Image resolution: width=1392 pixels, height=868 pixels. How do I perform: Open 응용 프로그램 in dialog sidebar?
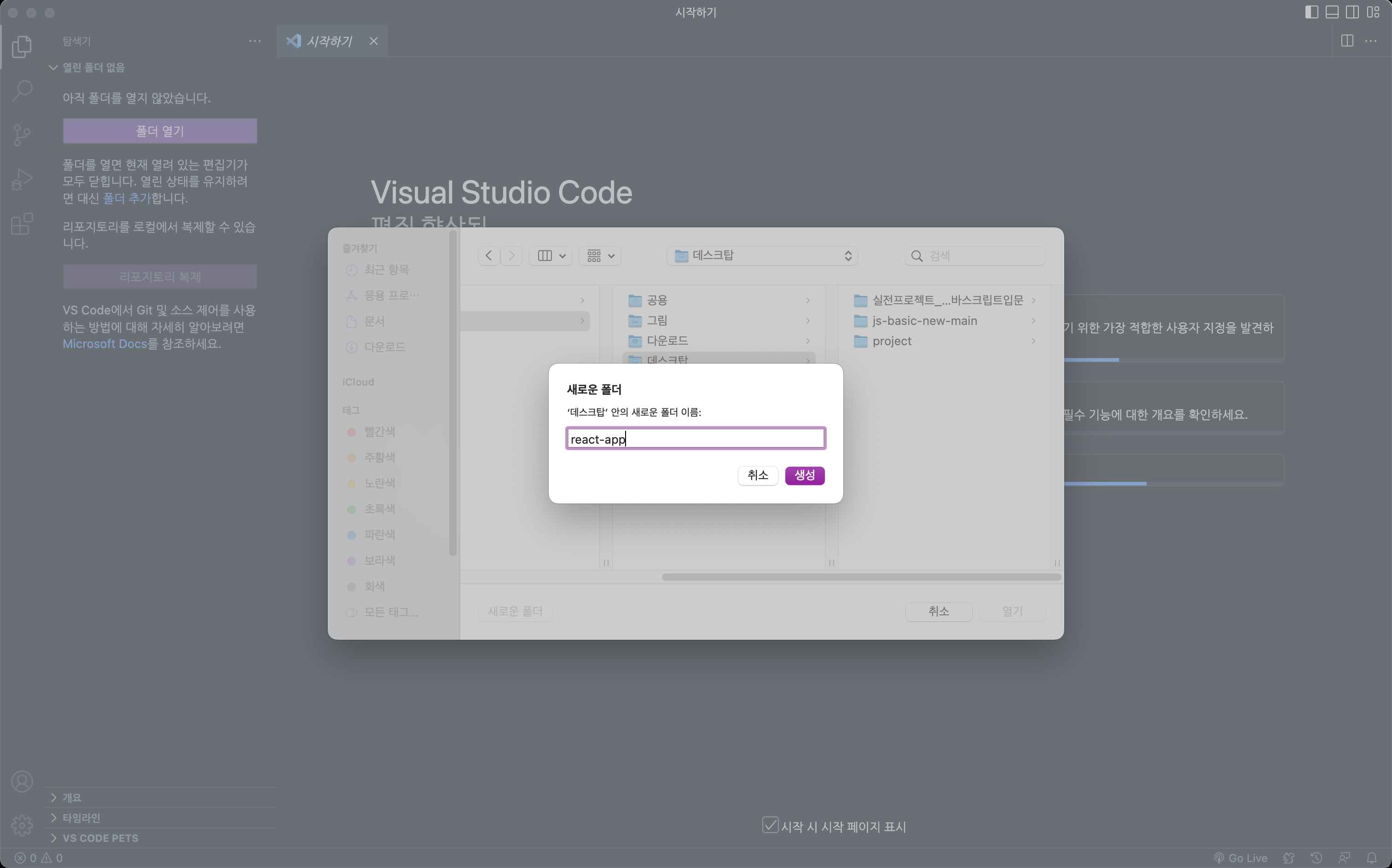point(383,295)
